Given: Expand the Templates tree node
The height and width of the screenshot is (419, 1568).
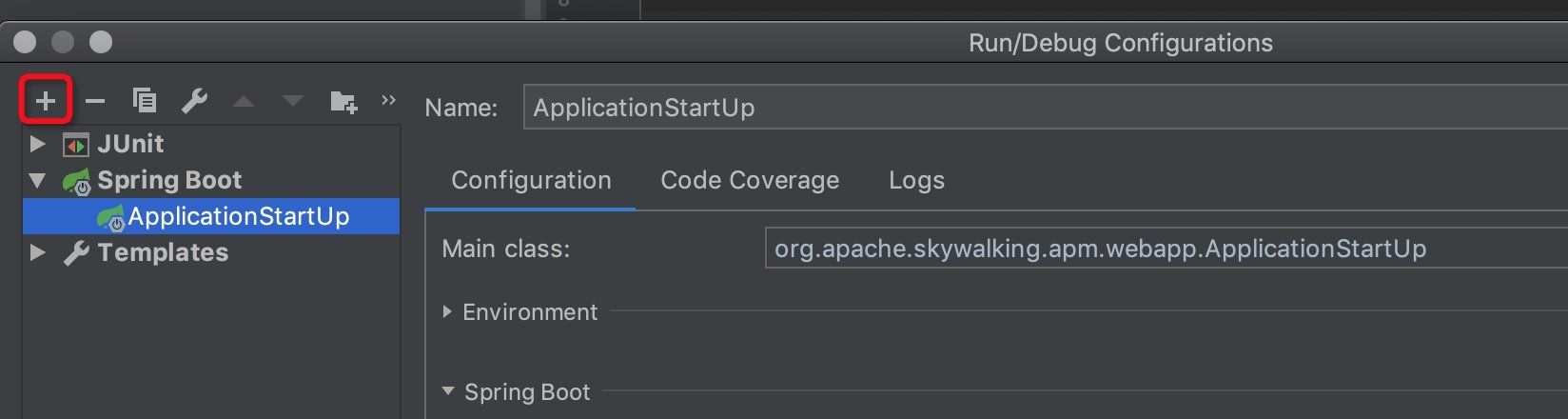Looking at the screenshot, I should coord(38,252).
